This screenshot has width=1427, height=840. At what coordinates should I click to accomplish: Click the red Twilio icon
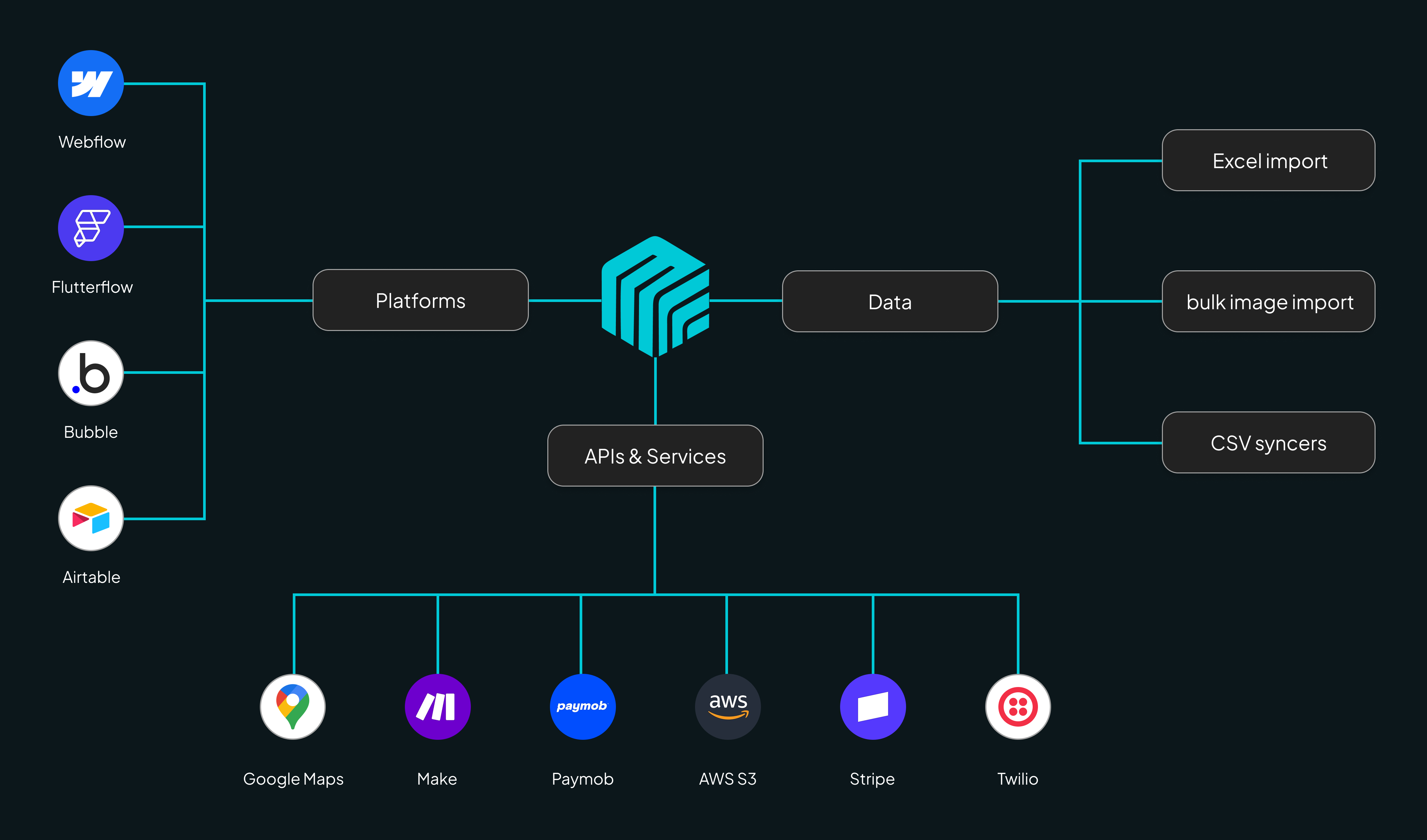1017,706
